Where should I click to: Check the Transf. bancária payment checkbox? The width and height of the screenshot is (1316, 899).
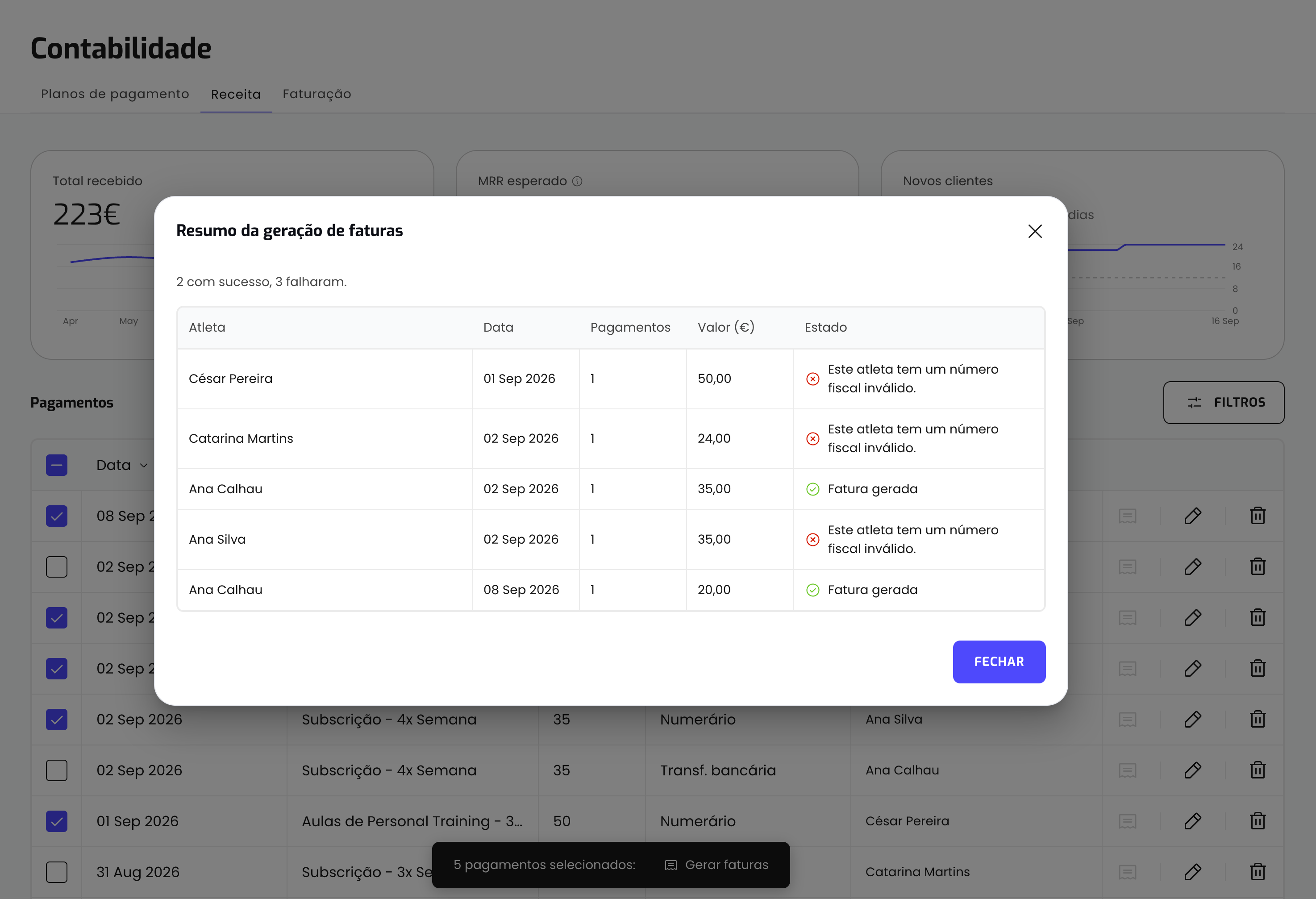(57, 770)
